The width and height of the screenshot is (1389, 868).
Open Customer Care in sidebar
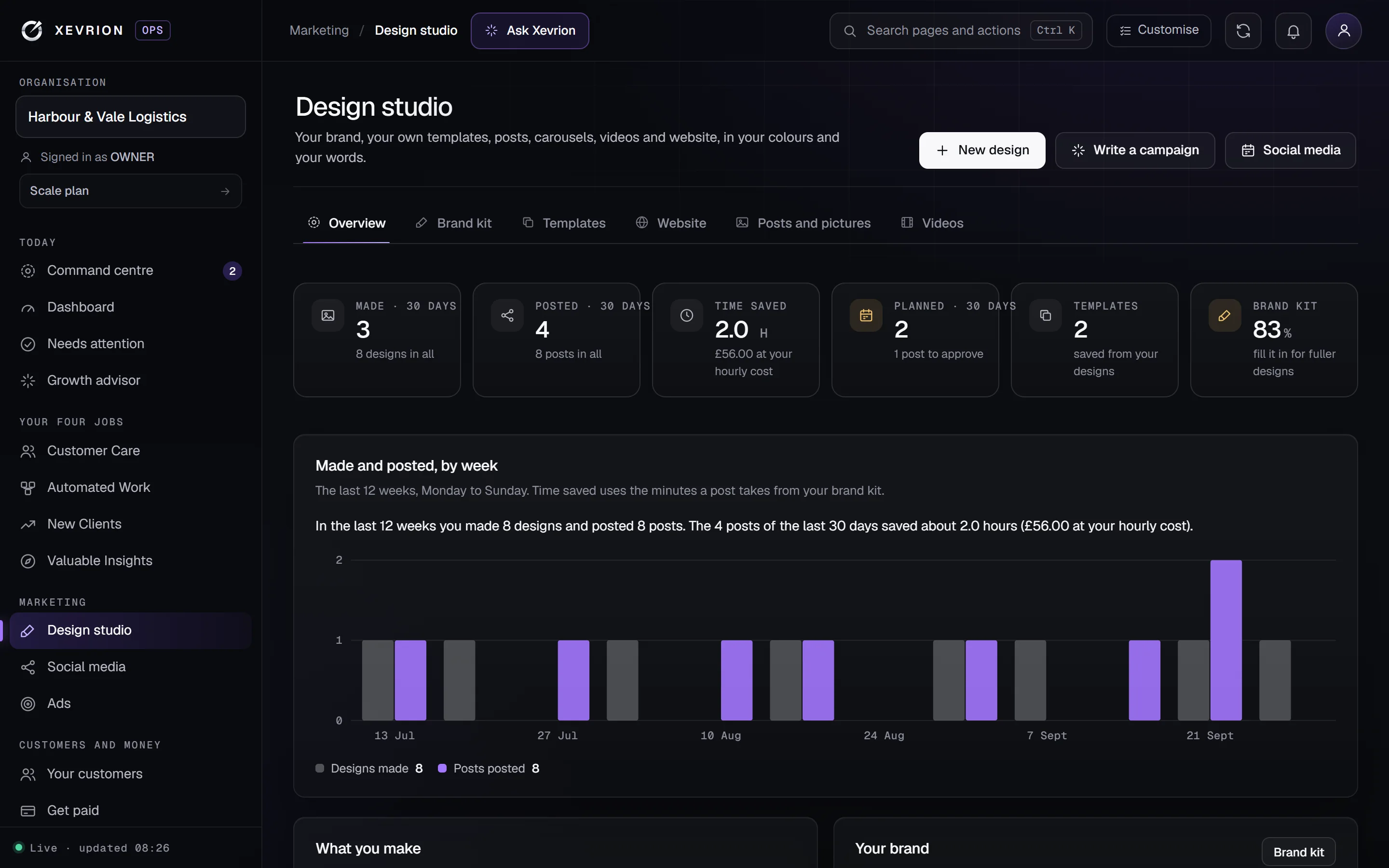[130, 451]
